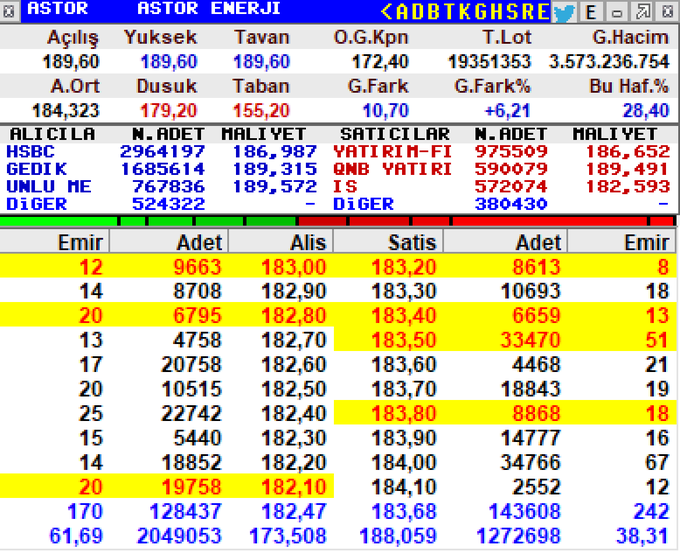Viewport: 680px width, 551px height.
Task: Click buyer DiGER value 524322
Action: coord(168,204)
